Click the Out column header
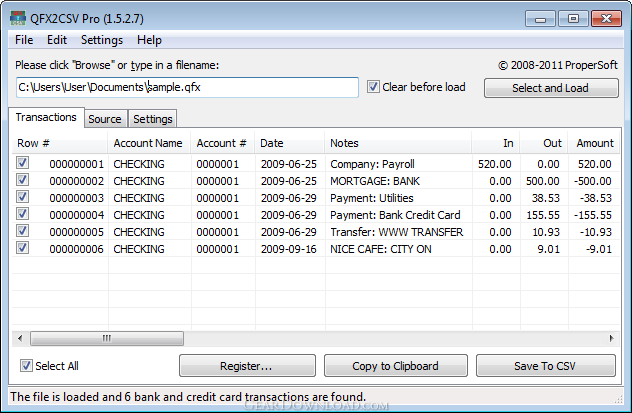The image size is (632, 413). (544, 143)
